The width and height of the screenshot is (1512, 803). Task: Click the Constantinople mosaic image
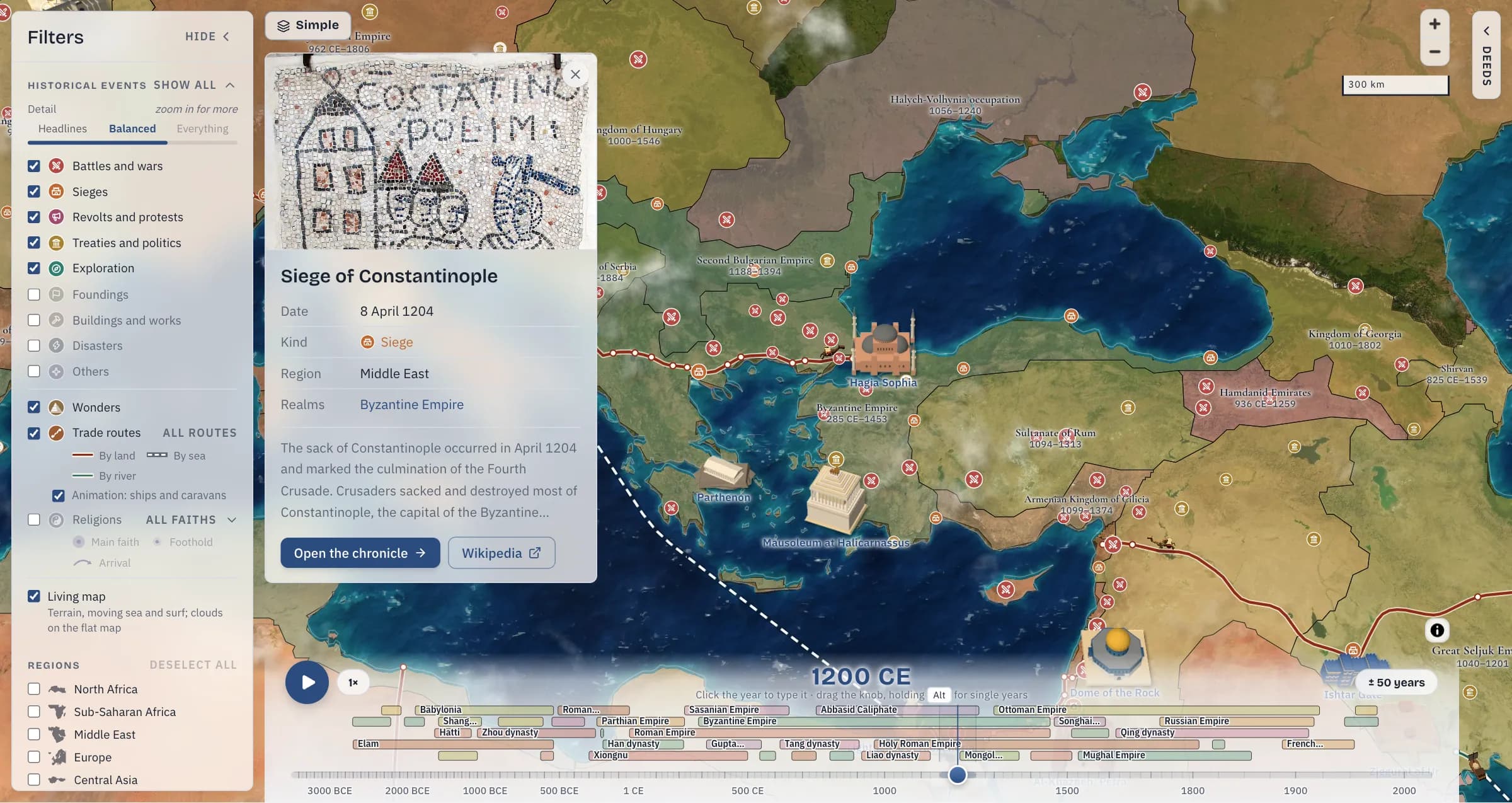click(x=431, y=151)
